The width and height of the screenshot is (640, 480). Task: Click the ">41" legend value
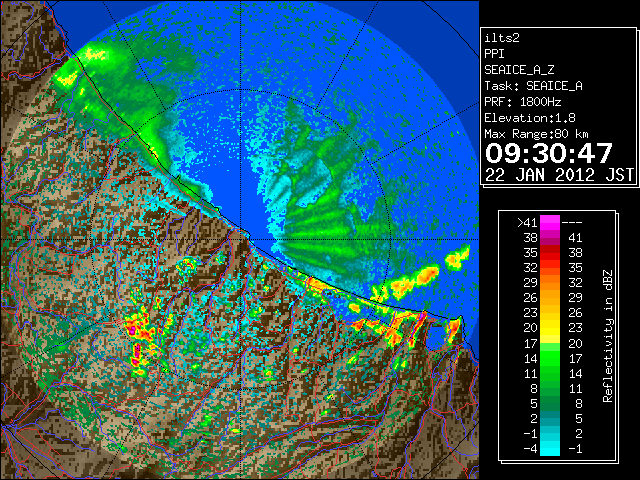527,223
